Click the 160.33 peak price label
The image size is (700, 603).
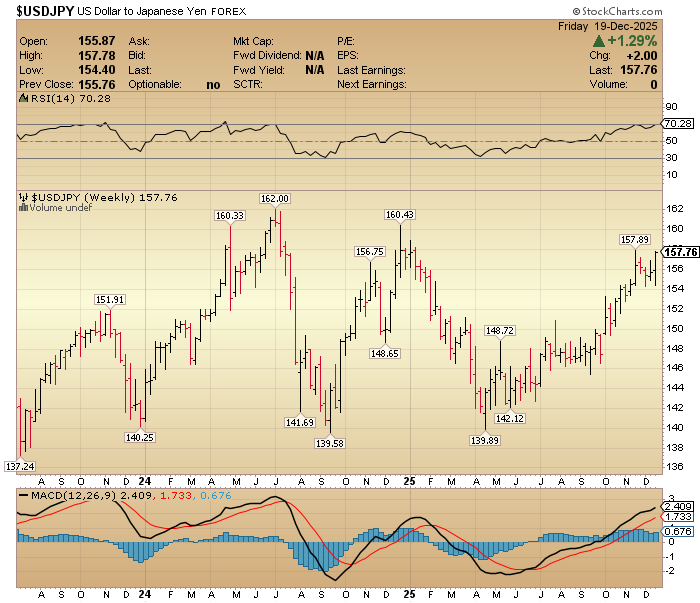[230, 216]
